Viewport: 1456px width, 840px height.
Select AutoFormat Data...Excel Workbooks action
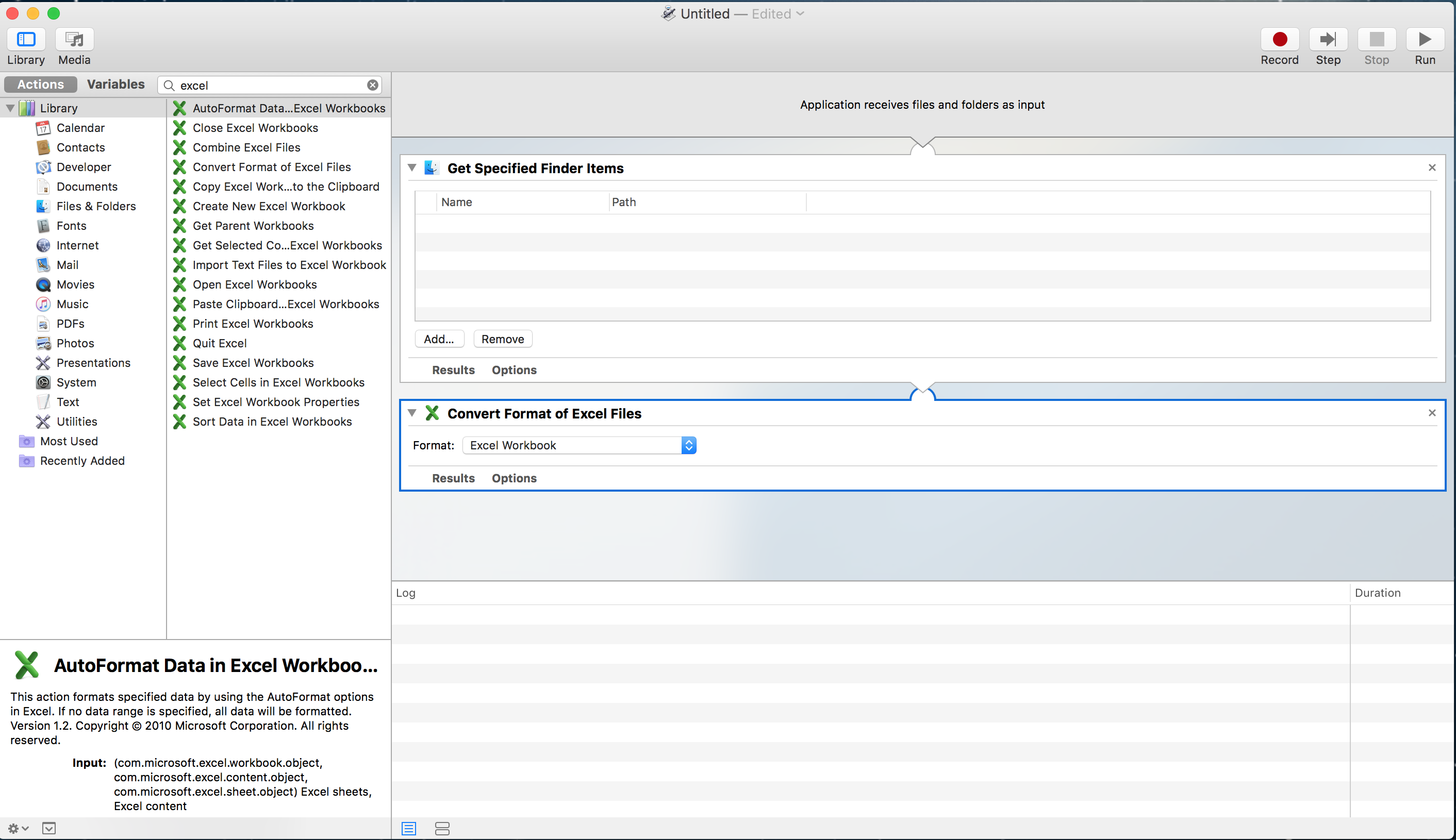point(279,108)
